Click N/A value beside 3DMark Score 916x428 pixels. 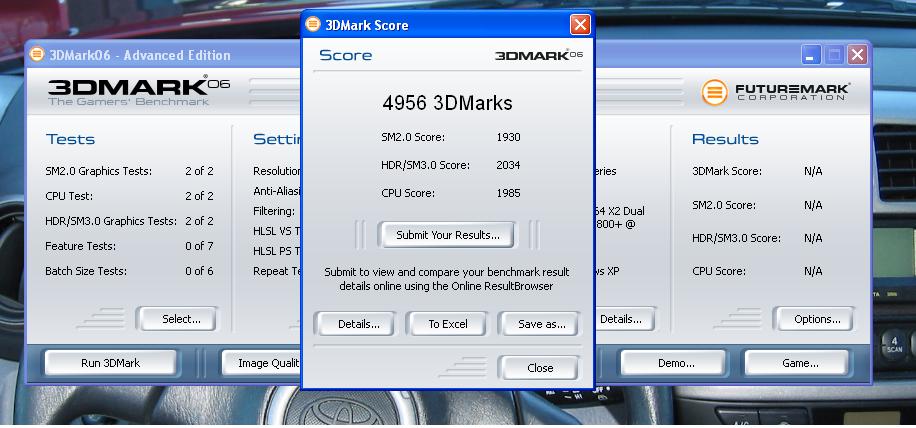pyautogui.click(x=813, y=171)
